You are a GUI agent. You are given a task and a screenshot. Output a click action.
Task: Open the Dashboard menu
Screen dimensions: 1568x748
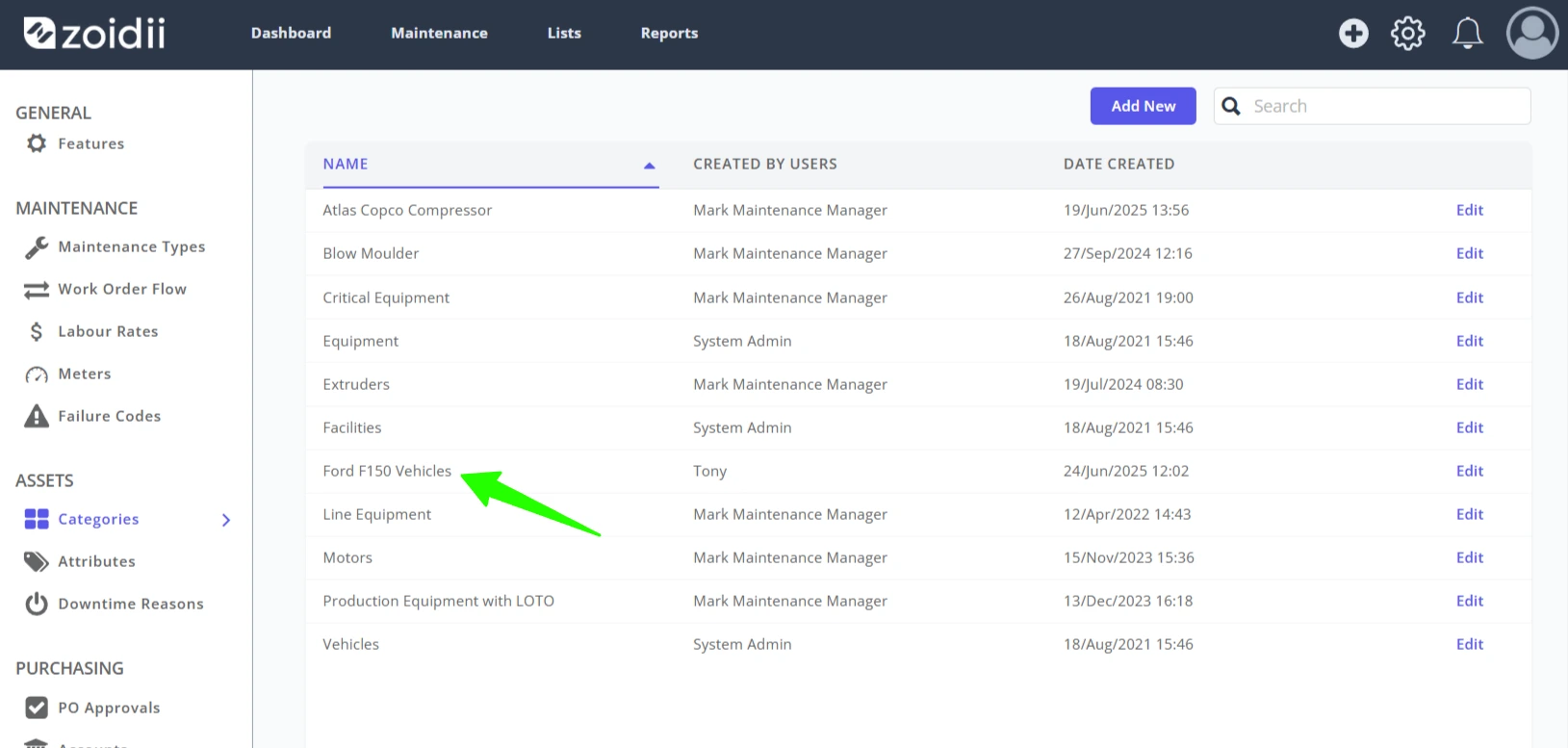pos(291,33)
